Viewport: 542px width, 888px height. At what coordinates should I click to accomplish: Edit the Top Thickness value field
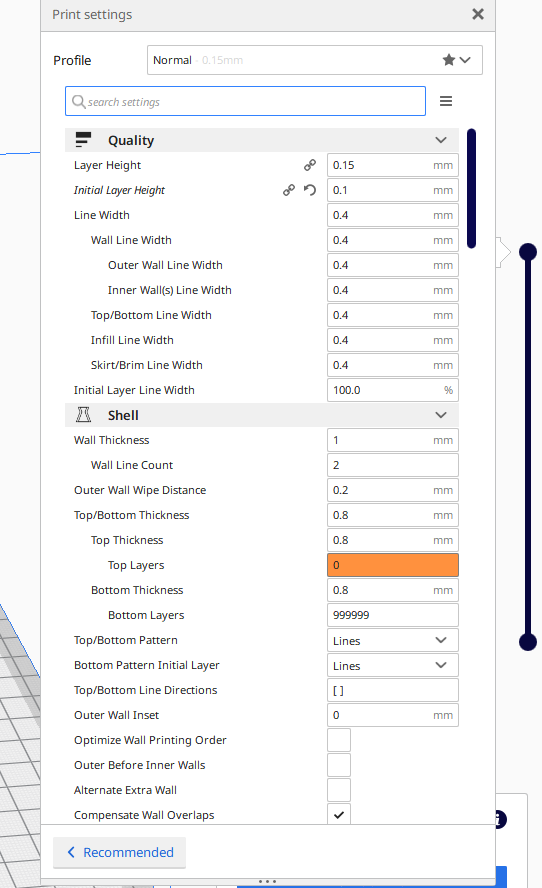coord(392,540)
